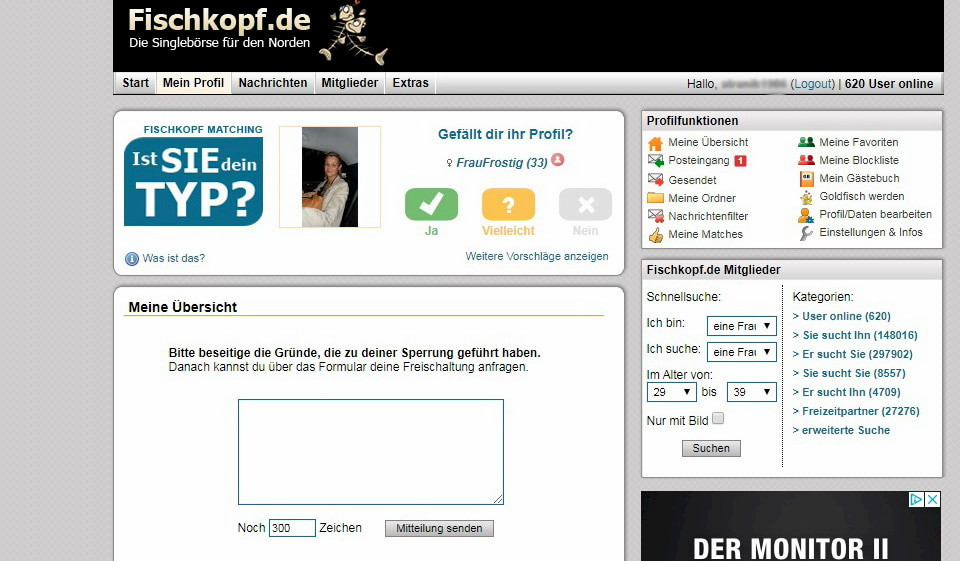Click the Meine Übersicht house icon
This screenshot has height=561, width=960.
coord(656,143)
